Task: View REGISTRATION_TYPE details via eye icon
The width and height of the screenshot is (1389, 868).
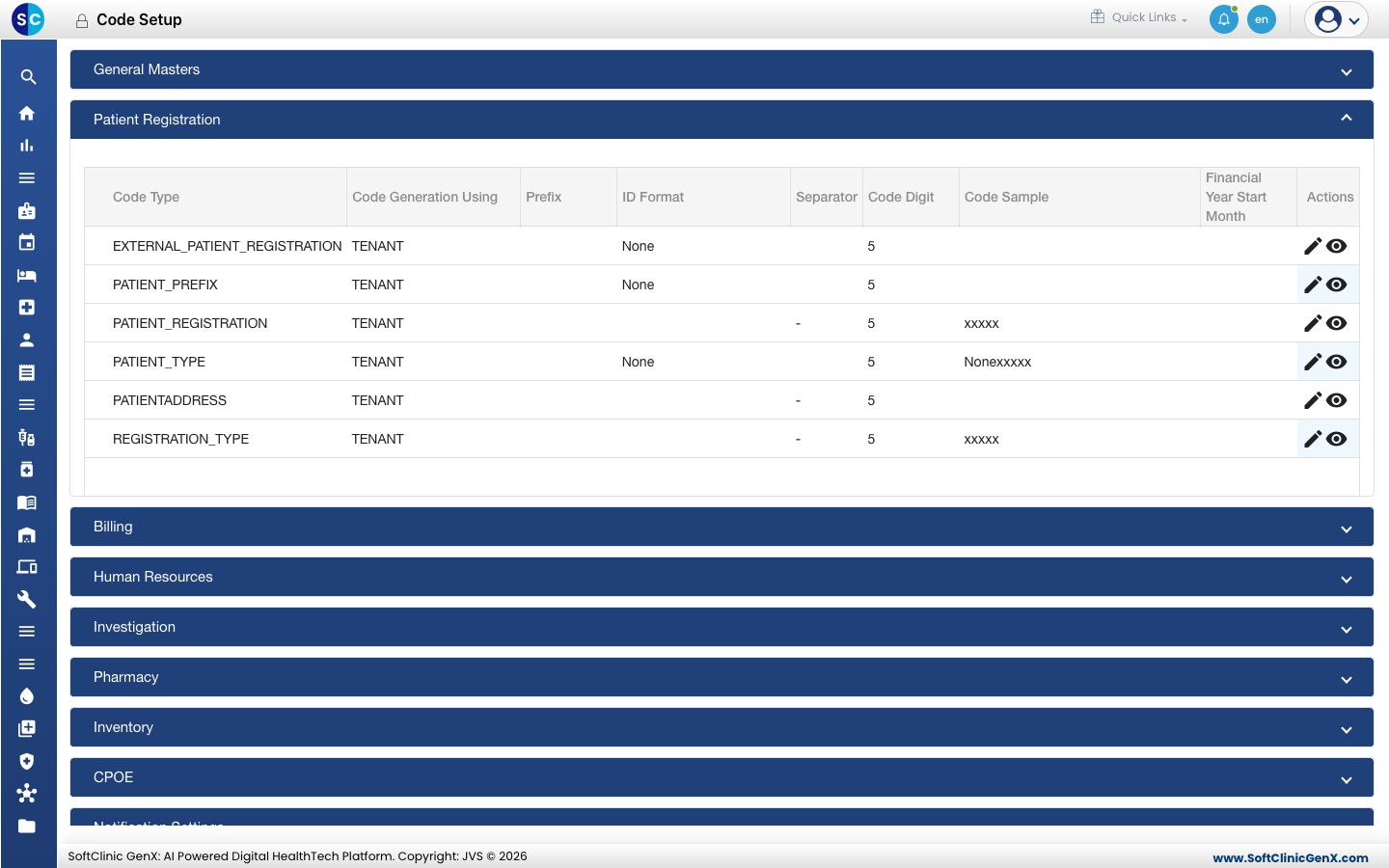Action: click(1336, 439)
